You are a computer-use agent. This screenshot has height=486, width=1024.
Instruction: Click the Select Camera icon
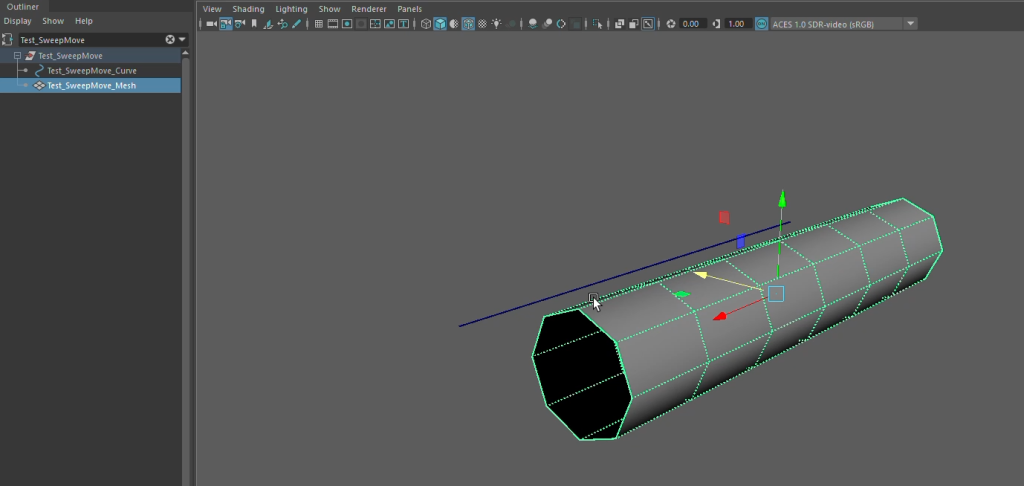(x=211, y=23)
